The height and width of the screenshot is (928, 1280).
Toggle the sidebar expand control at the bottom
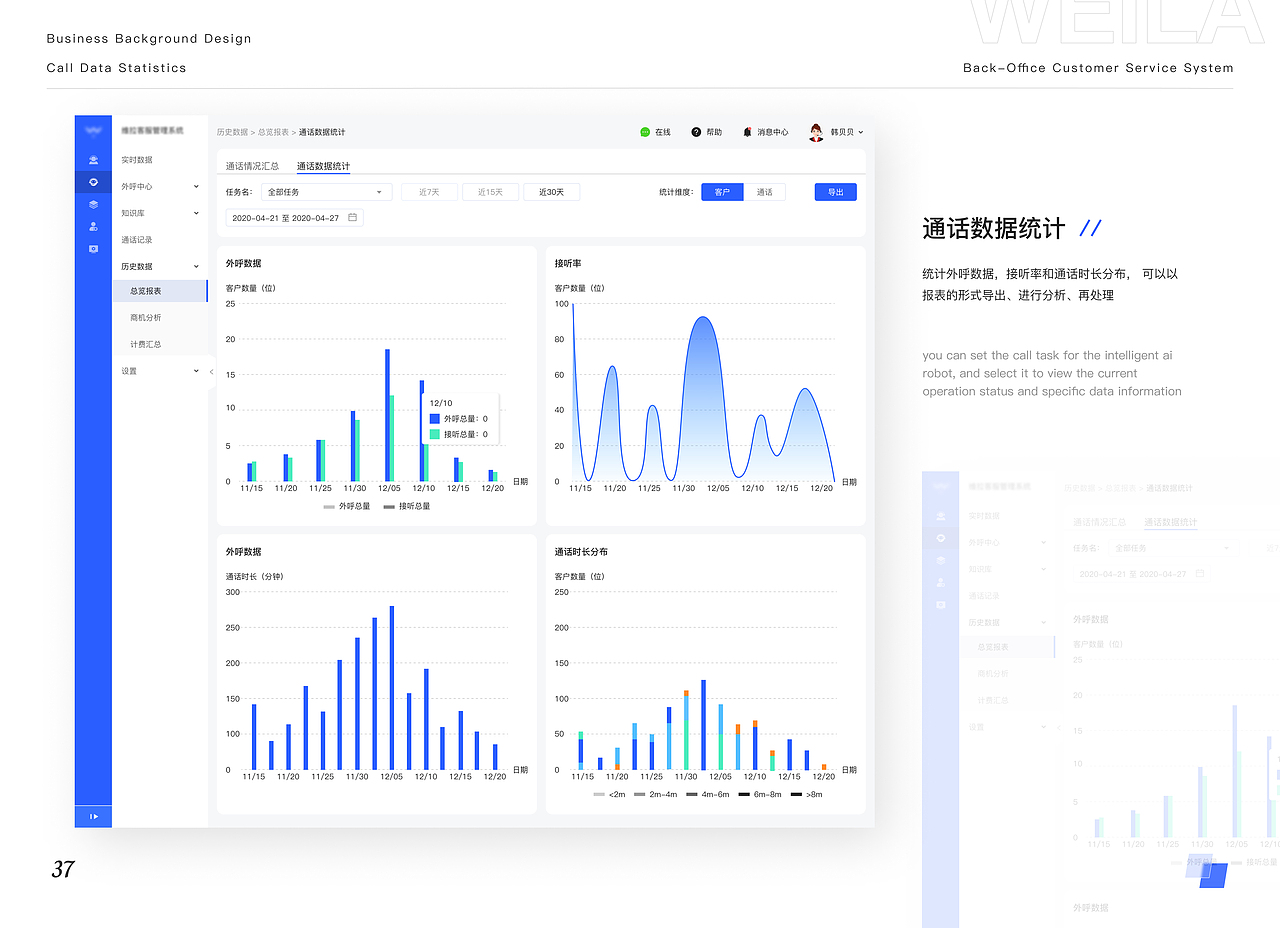[x=93, y=816]
